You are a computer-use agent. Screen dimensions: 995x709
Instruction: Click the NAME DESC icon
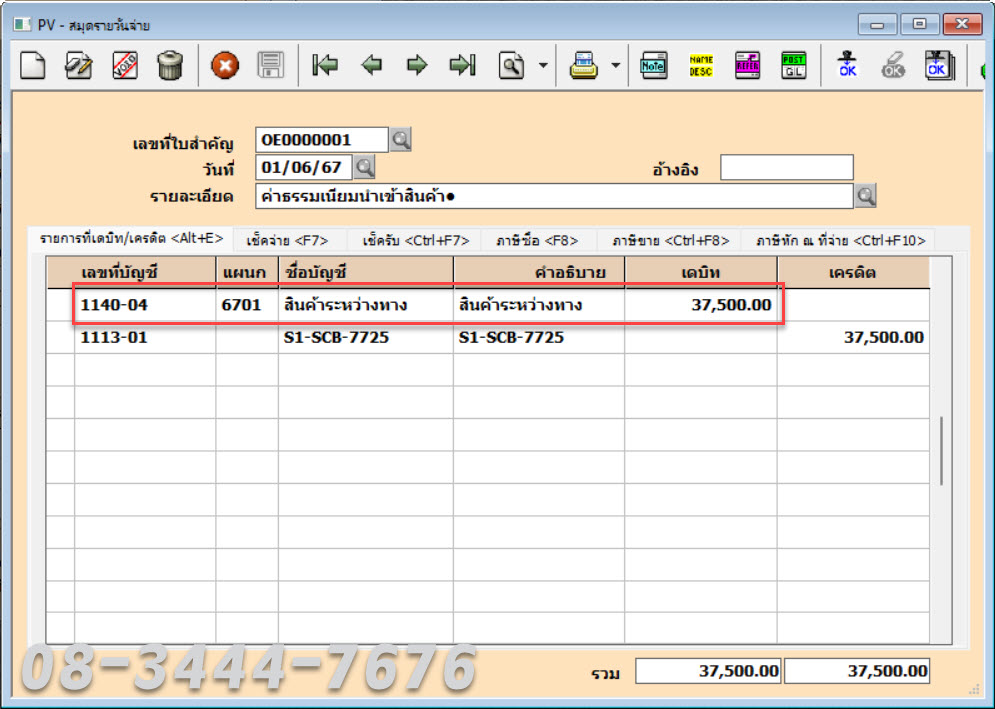[701, 65]
